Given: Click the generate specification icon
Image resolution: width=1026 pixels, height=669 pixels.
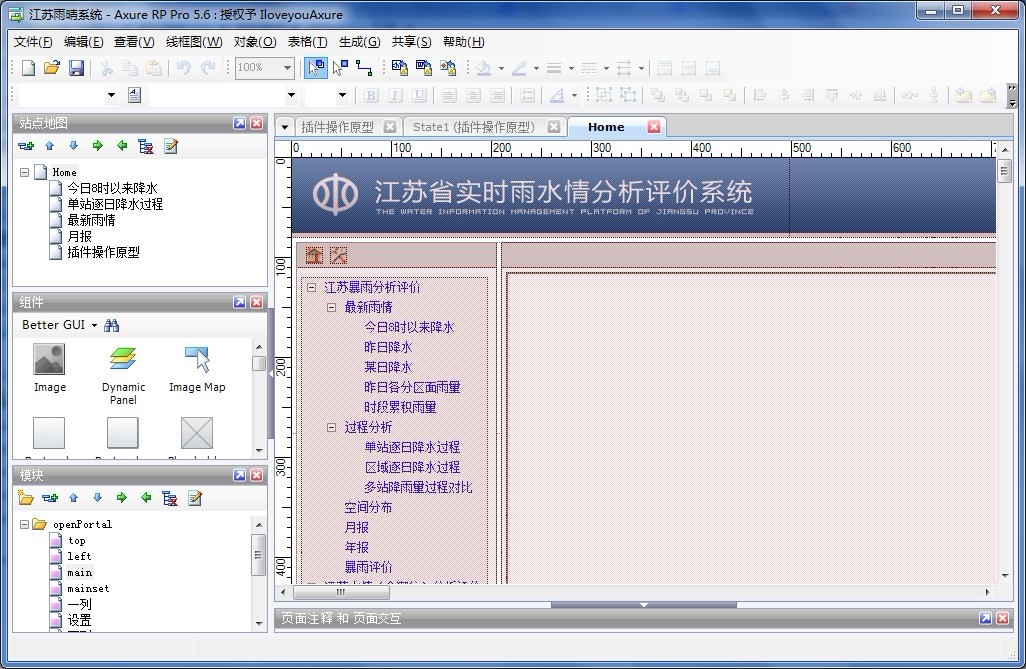Looking at the screenshot, I should [423, 67].
